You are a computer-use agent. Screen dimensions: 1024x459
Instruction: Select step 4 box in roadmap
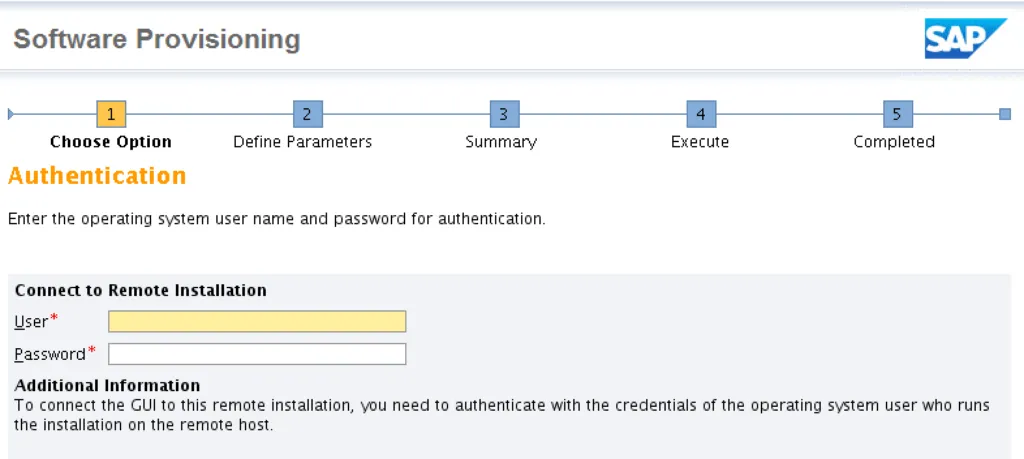tap(701, 114)
